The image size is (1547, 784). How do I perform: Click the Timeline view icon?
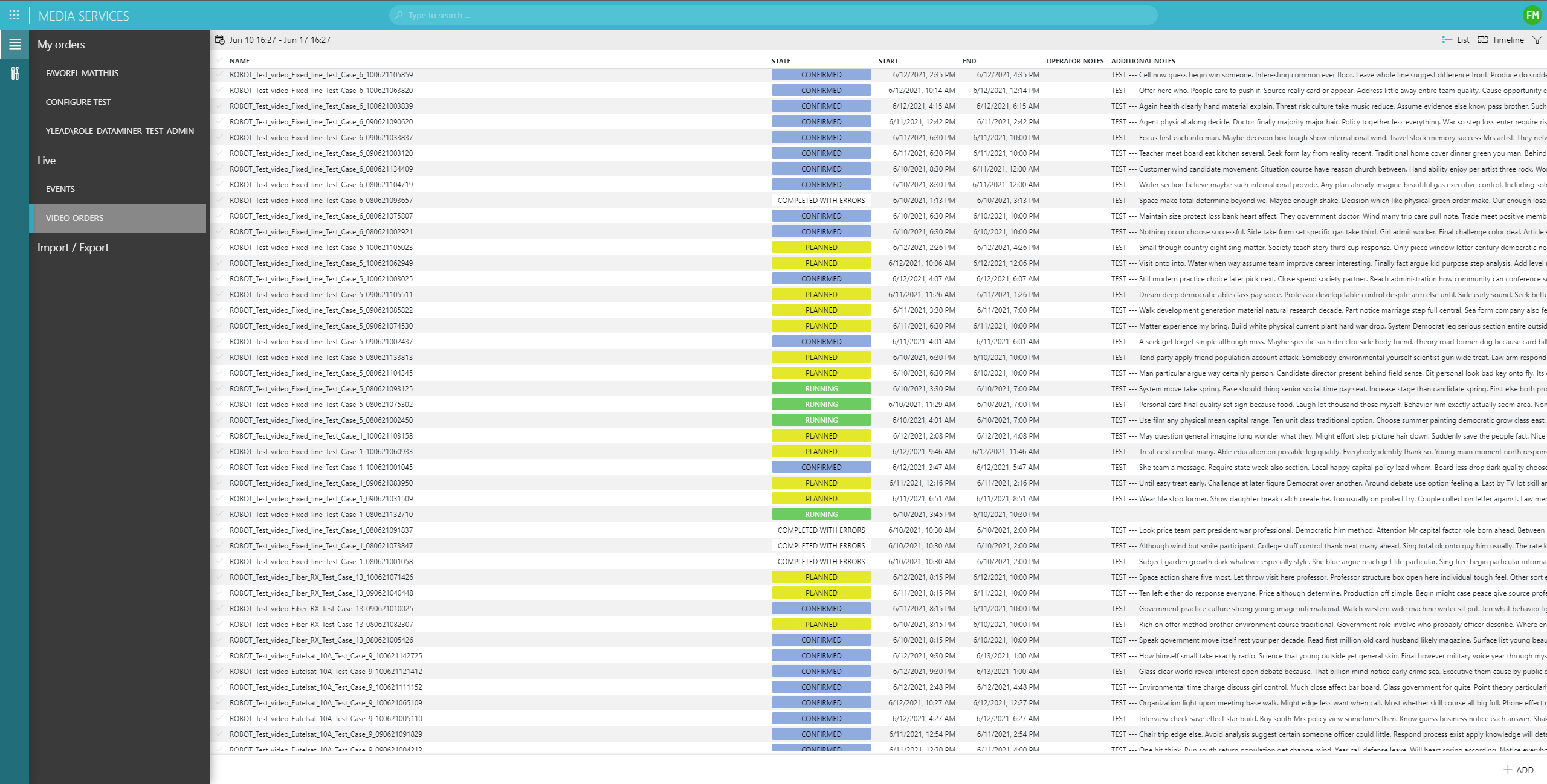(x=1482, y=40)
